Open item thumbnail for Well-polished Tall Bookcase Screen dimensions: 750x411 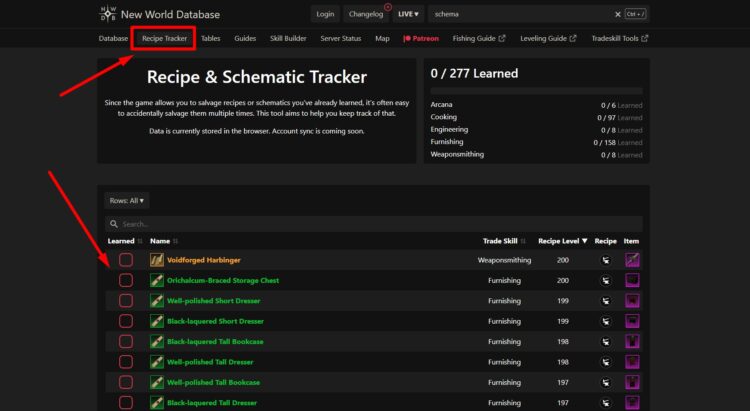click(632, 382)
